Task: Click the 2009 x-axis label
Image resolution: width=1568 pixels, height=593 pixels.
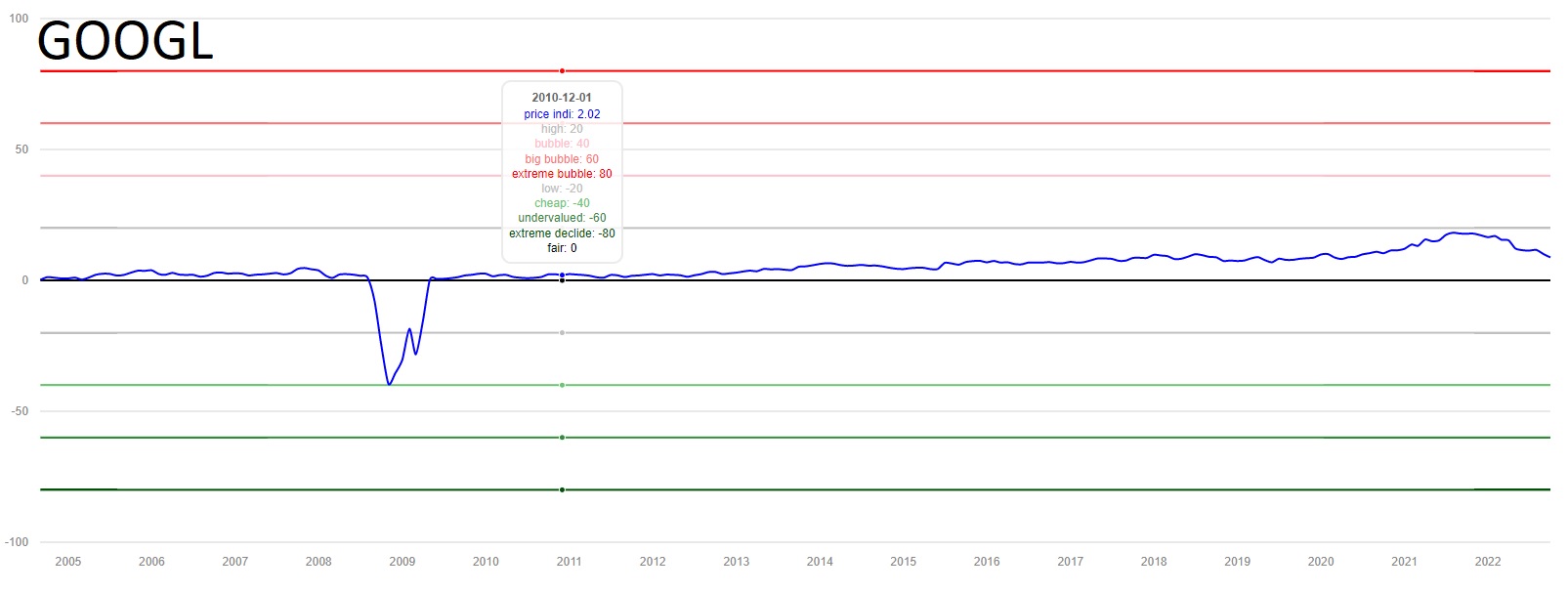Action: [x=403, y=562]
